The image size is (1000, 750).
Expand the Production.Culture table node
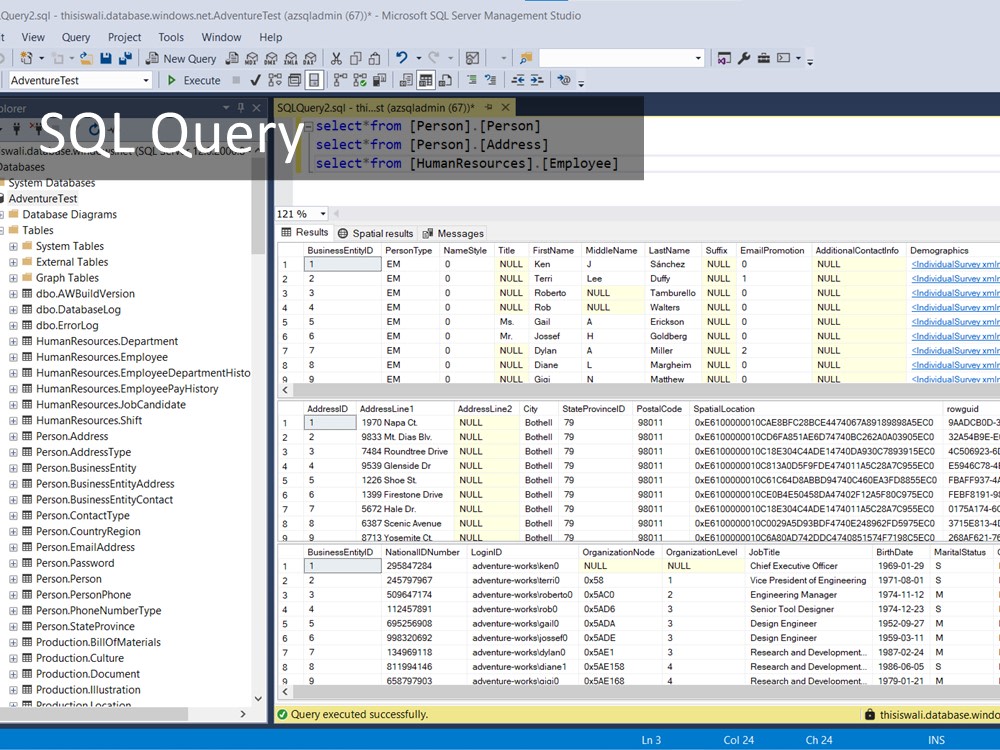point(13,658)
